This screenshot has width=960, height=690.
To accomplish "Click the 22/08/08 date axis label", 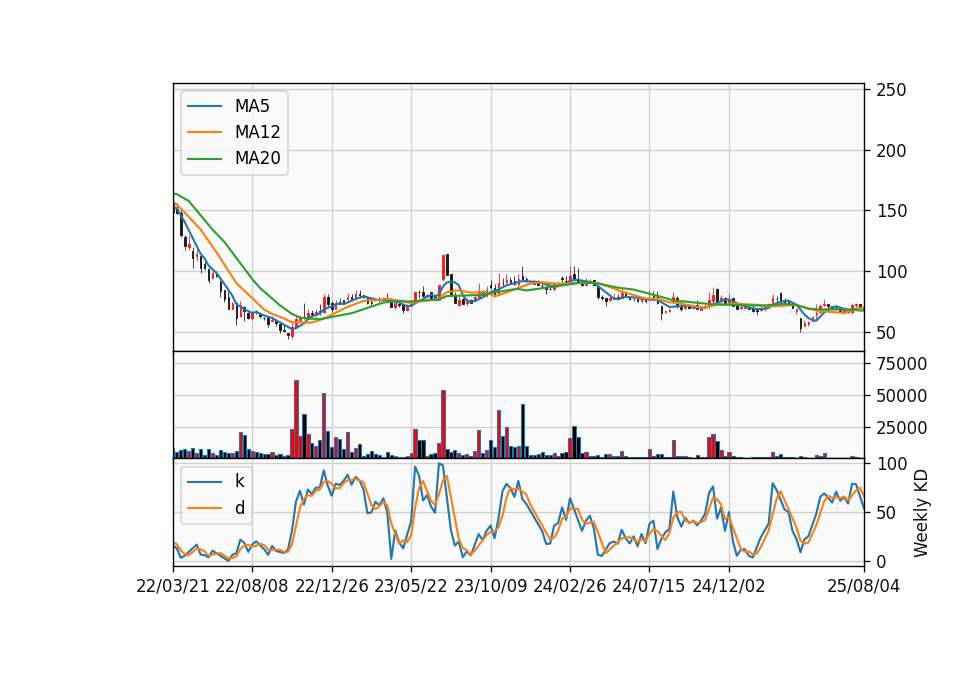I will pos(252,587).
